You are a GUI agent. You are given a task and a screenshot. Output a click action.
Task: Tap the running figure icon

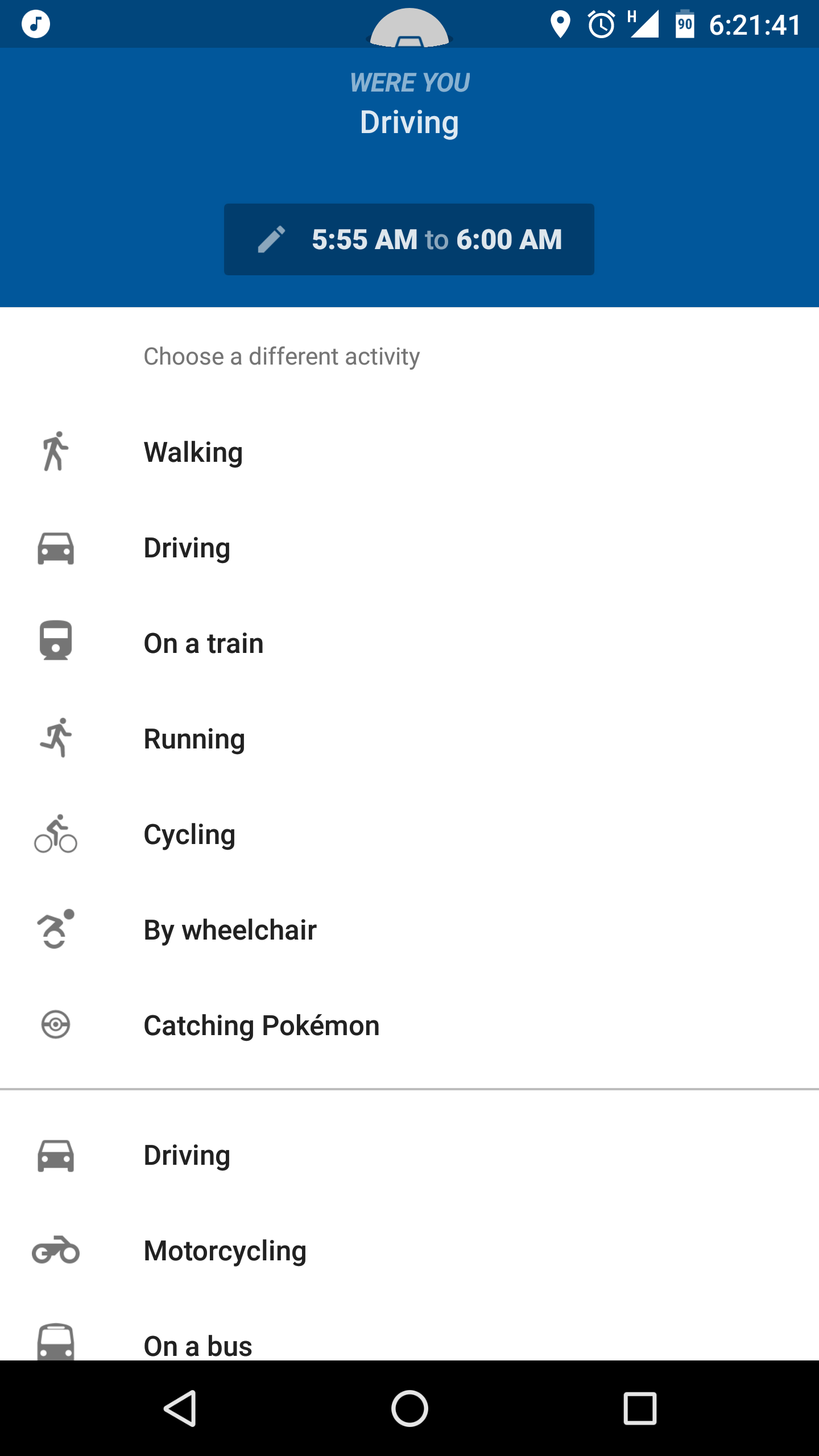click(x=56, y=738)
